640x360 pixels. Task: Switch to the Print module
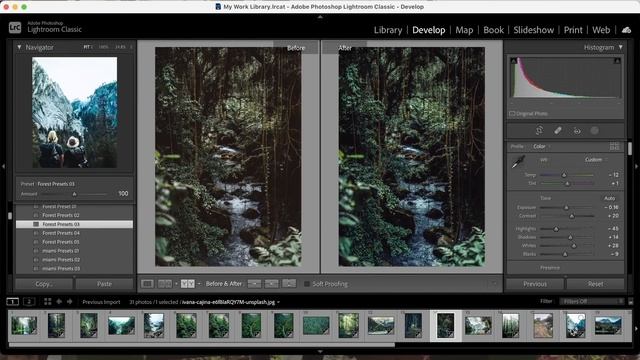[573, 30]
